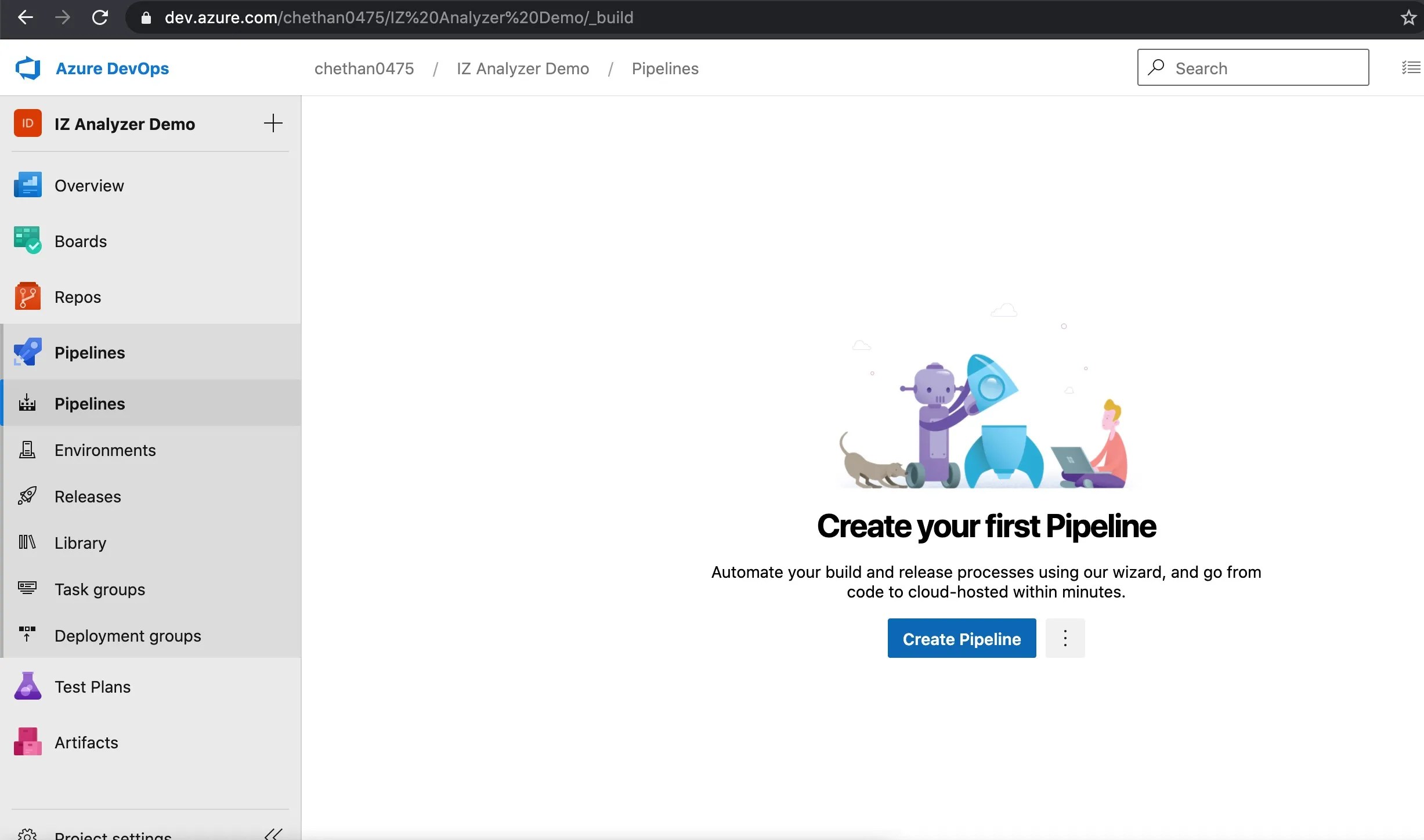Viewport: 1424px width, 840px height.
Task: Open Test Plans flask icon
Action: pyautogui.click(x=28, y=686)
